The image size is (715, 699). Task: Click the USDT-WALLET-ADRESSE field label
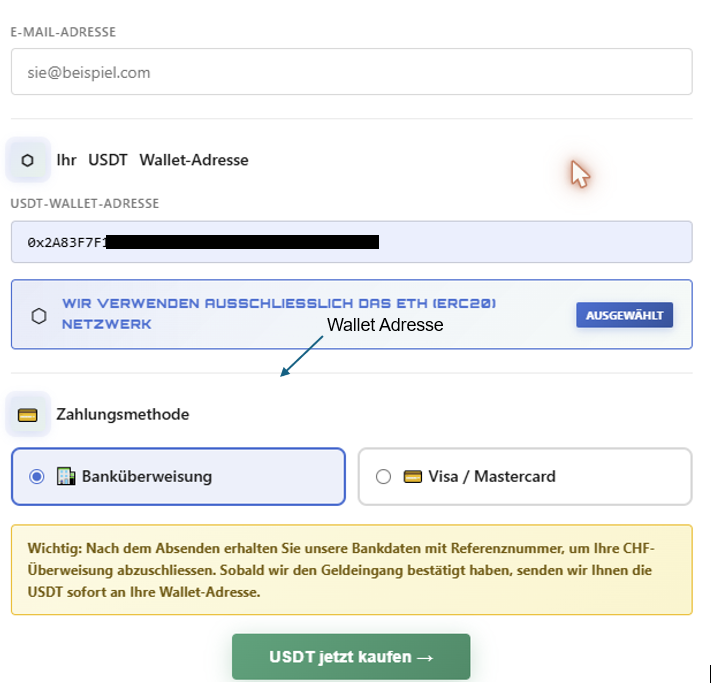[85, 203]
